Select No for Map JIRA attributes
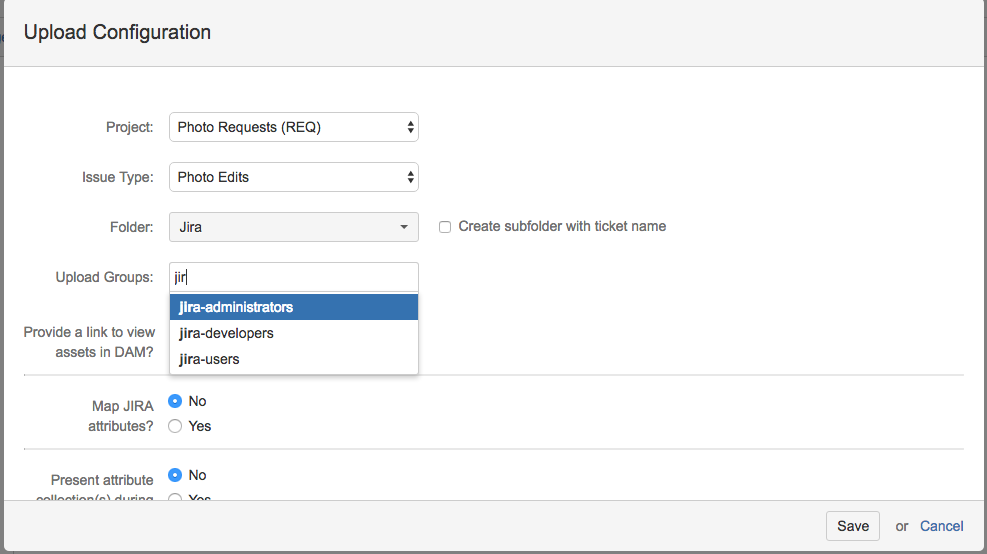Screen dimensions: 987x554 (175, 401)
